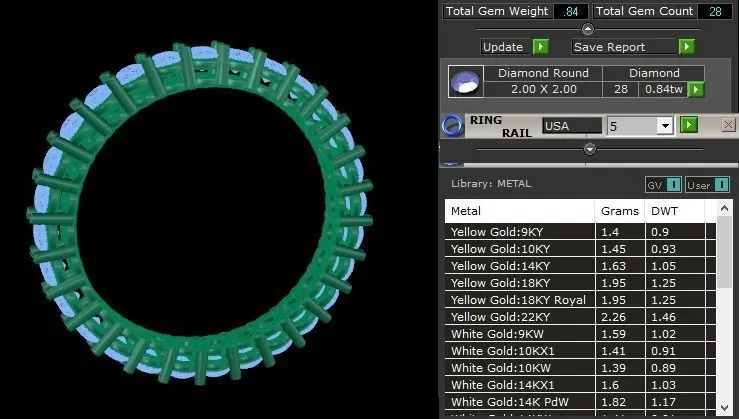Collapse panel with the up arrow circle
This screenshot has height=419, width=739.
588,29
